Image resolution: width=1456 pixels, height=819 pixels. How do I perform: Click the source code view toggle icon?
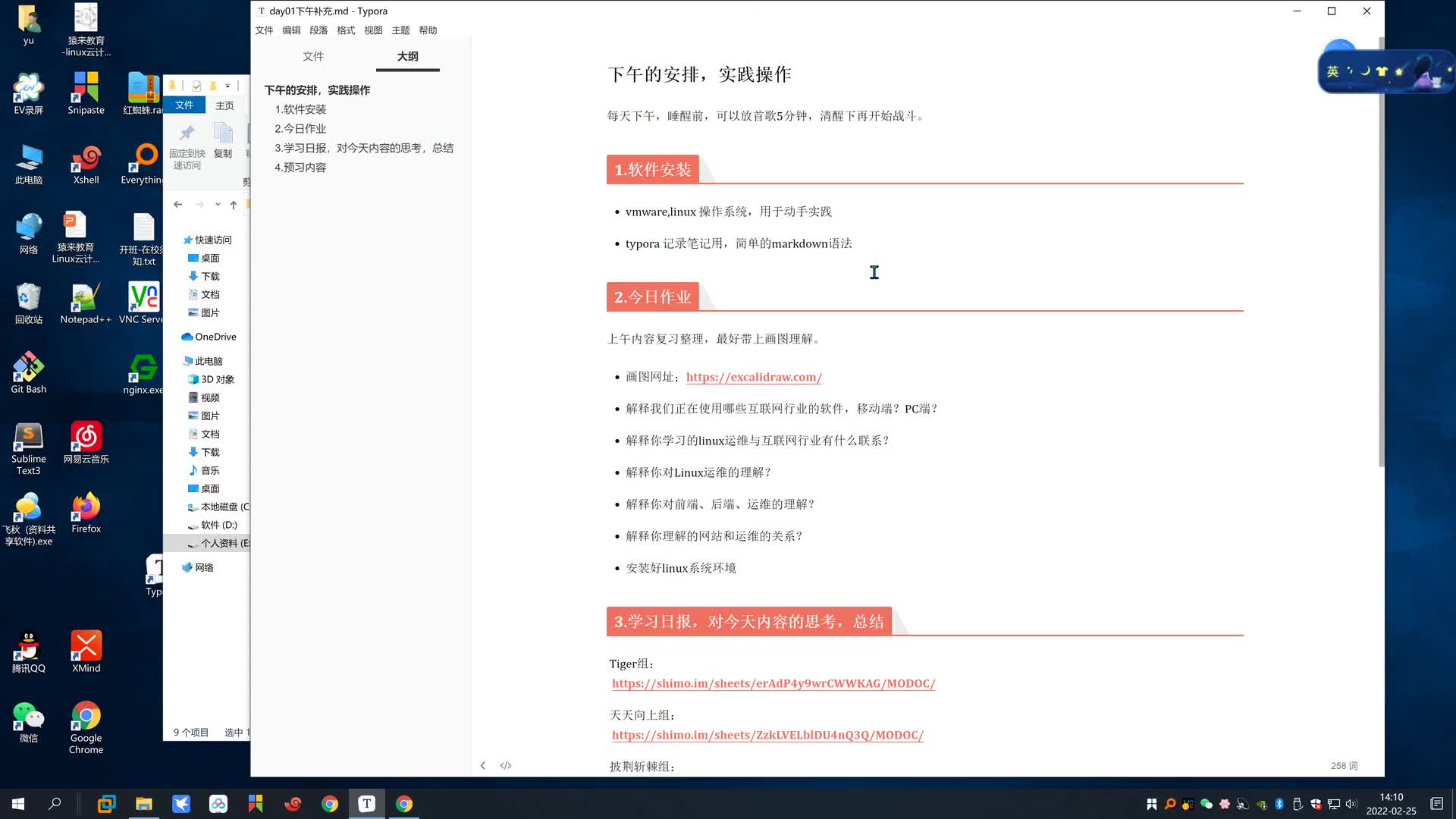(x=506, y=765)
